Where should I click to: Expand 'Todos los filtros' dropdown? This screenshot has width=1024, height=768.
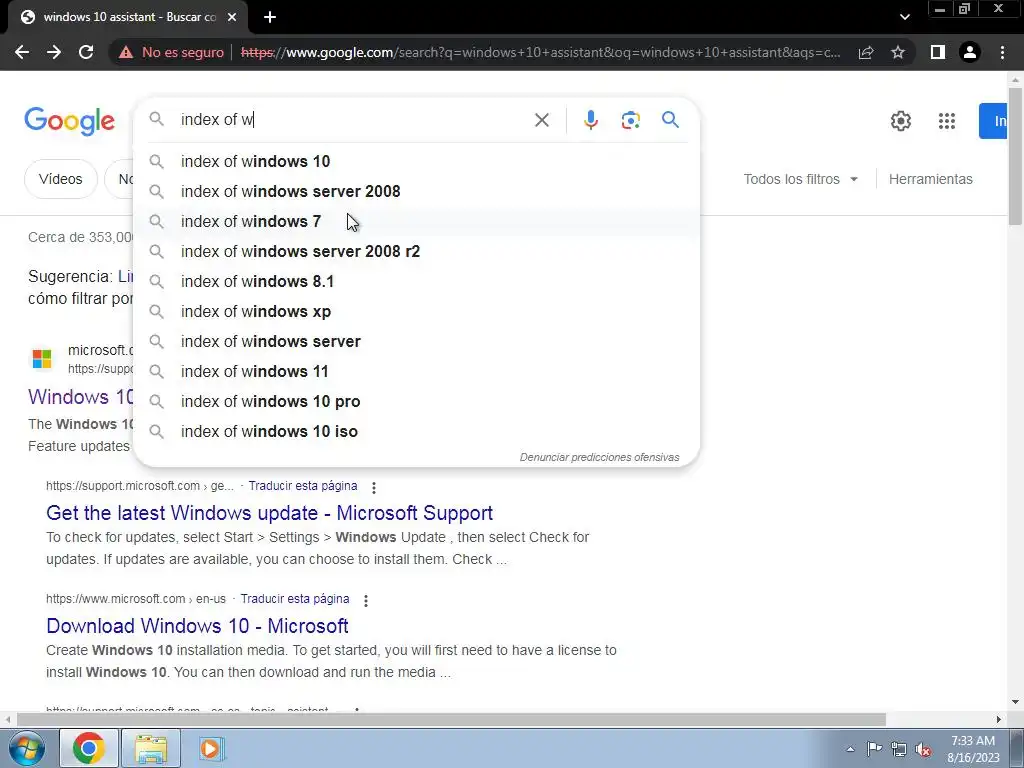click(801, 179)
